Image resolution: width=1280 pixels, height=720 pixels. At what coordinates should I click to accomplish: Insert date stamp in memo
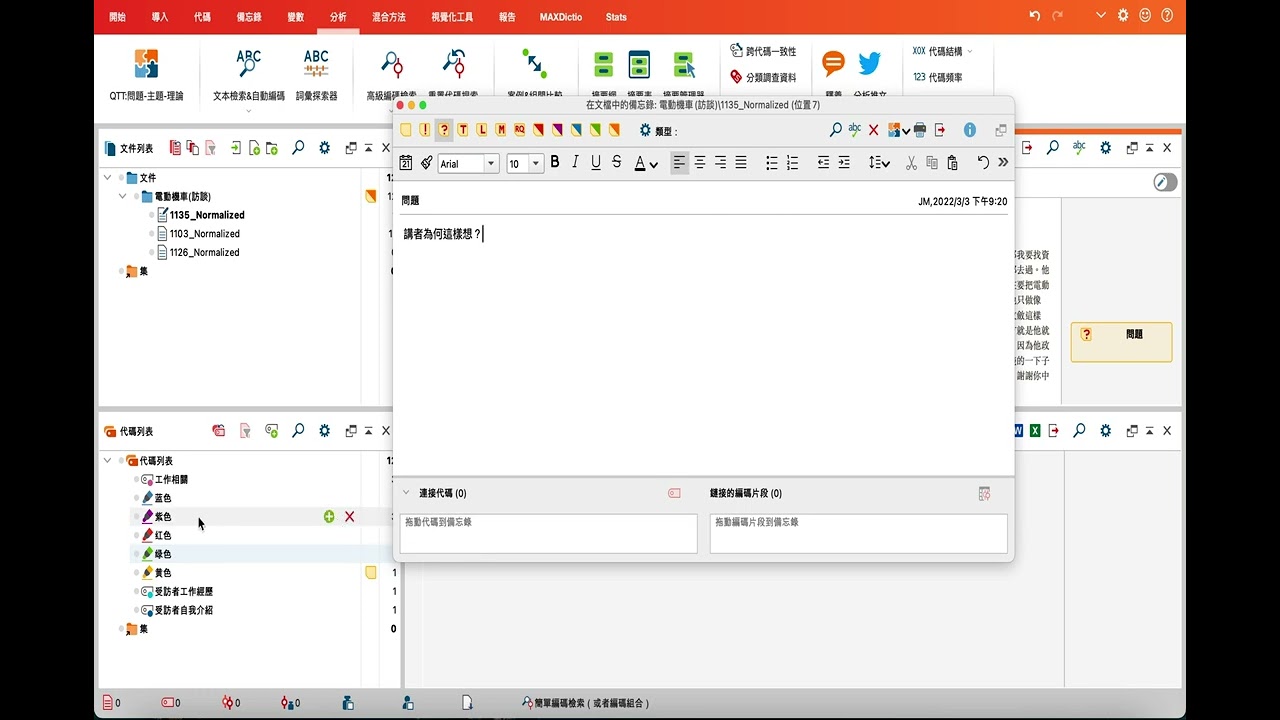[406, 163]
